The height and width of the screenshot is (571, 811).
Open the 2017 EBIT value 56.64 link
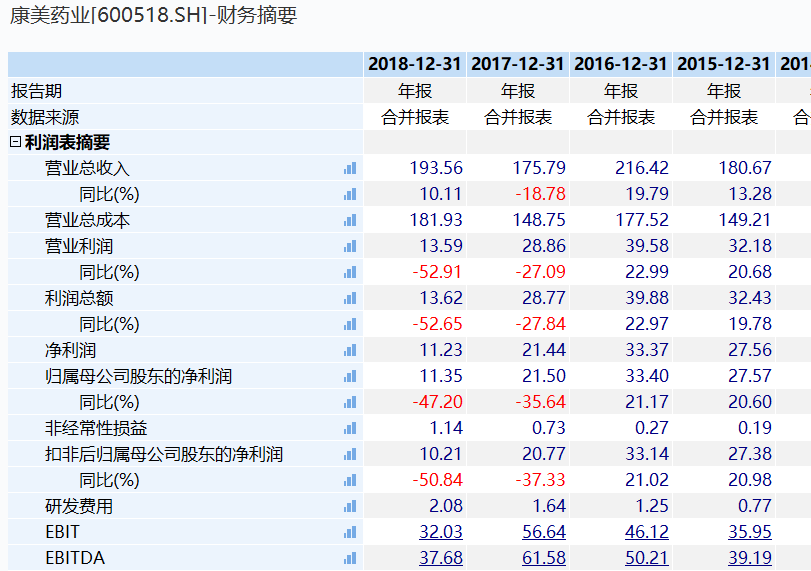point(544,532)
